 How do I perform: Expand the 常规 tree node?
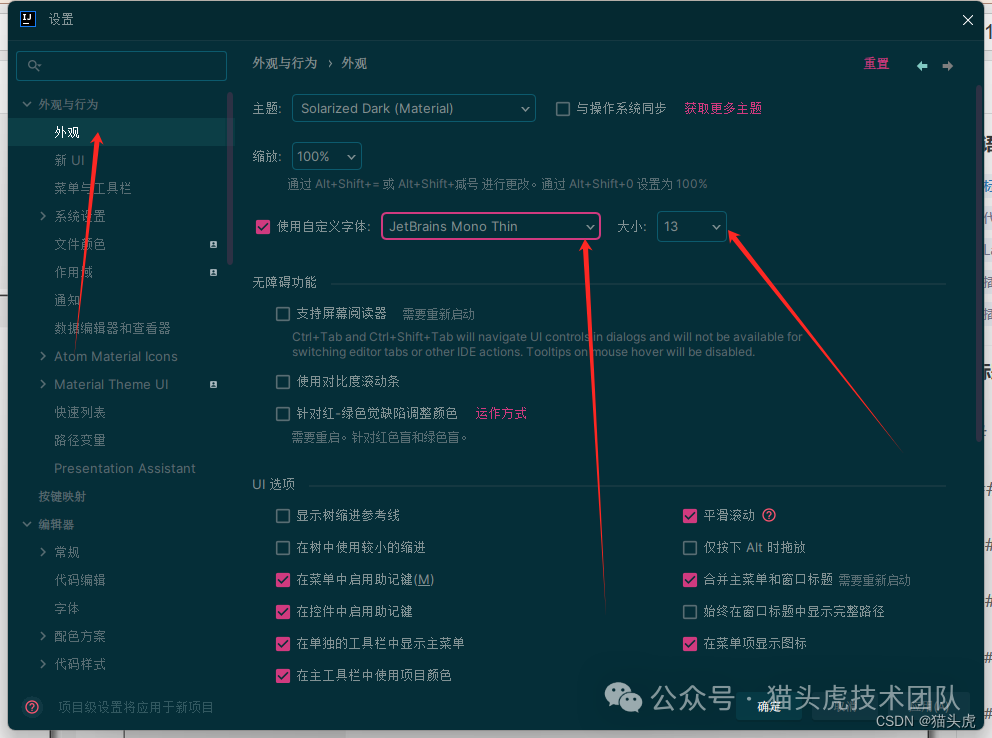coord(42,552)
